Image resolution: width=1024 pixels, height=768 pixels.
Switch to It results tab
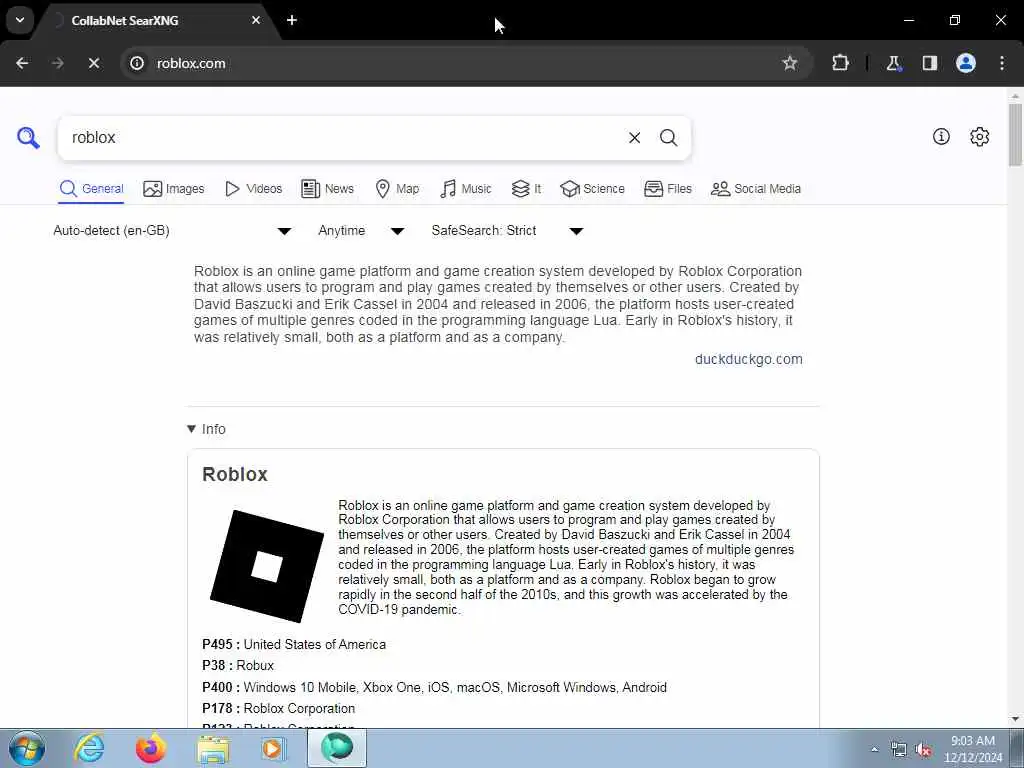[526, 189]
